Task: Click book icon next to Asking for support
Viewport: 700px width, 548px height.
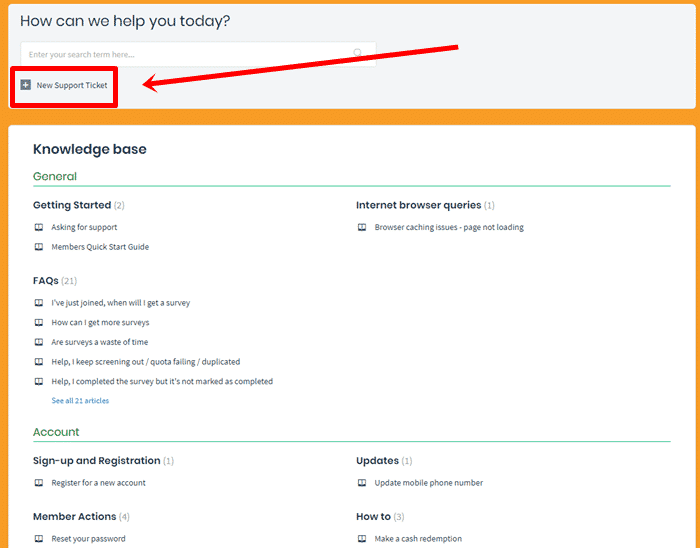Action: click(x=39, y=227)
